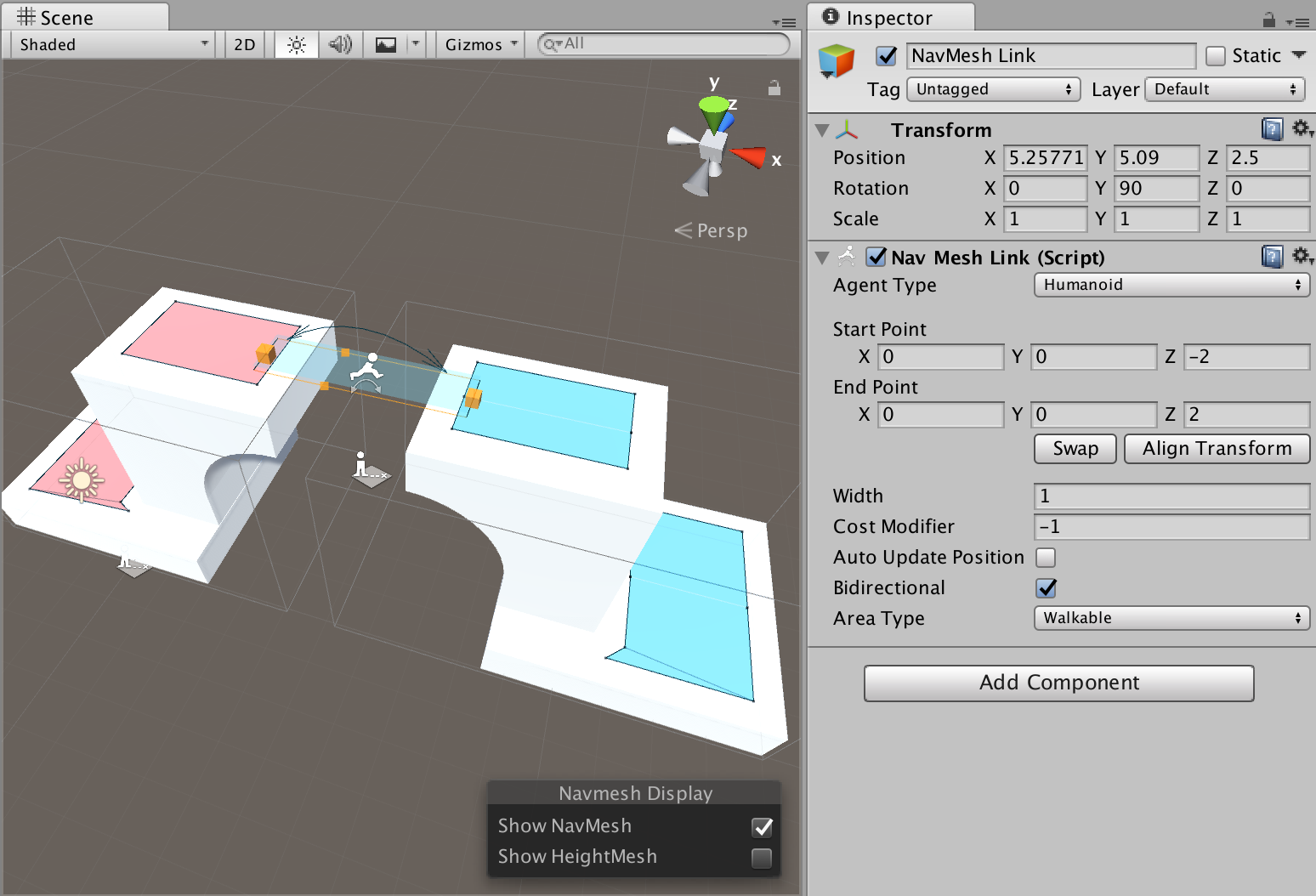Open Nav Mesh Link help with question mark
1316x896 pixels.
1272,257
